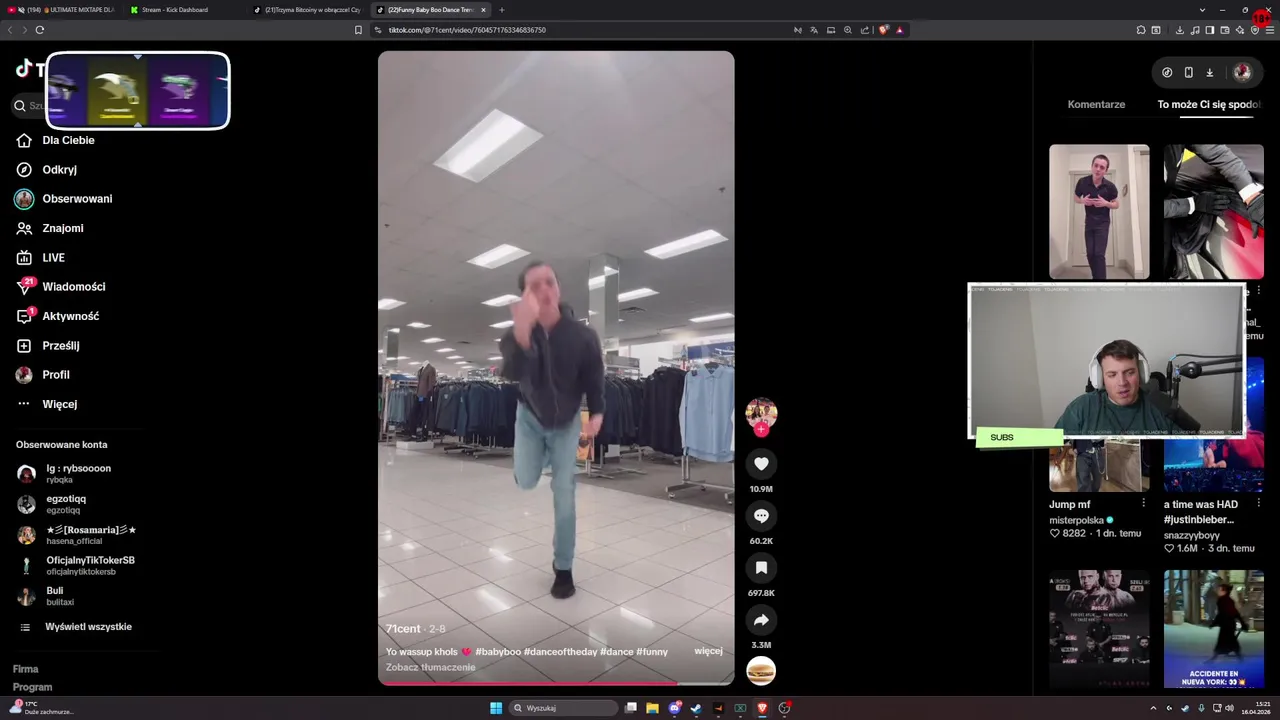Open thumbnail of man in dark shirt
This screenshot has width=1280, height=720.
pos(1099,212)
